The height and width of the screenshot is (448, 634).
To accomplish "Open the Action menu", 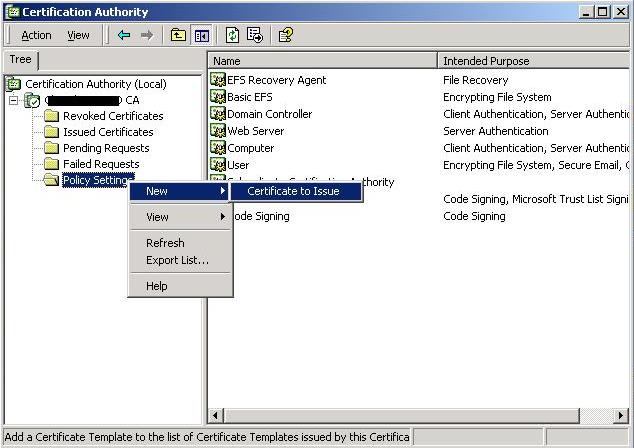I will tap(36, 35).
